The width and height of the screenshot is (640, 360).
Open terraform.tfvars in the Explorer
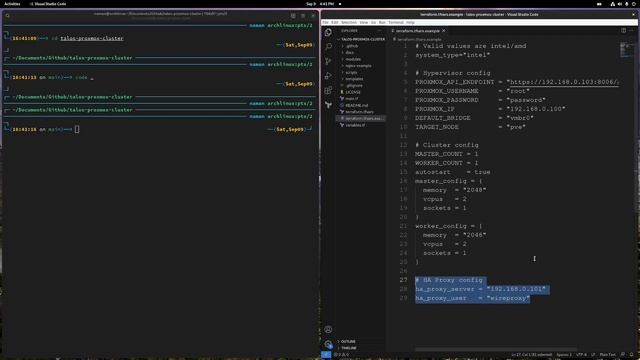(361, 111)
